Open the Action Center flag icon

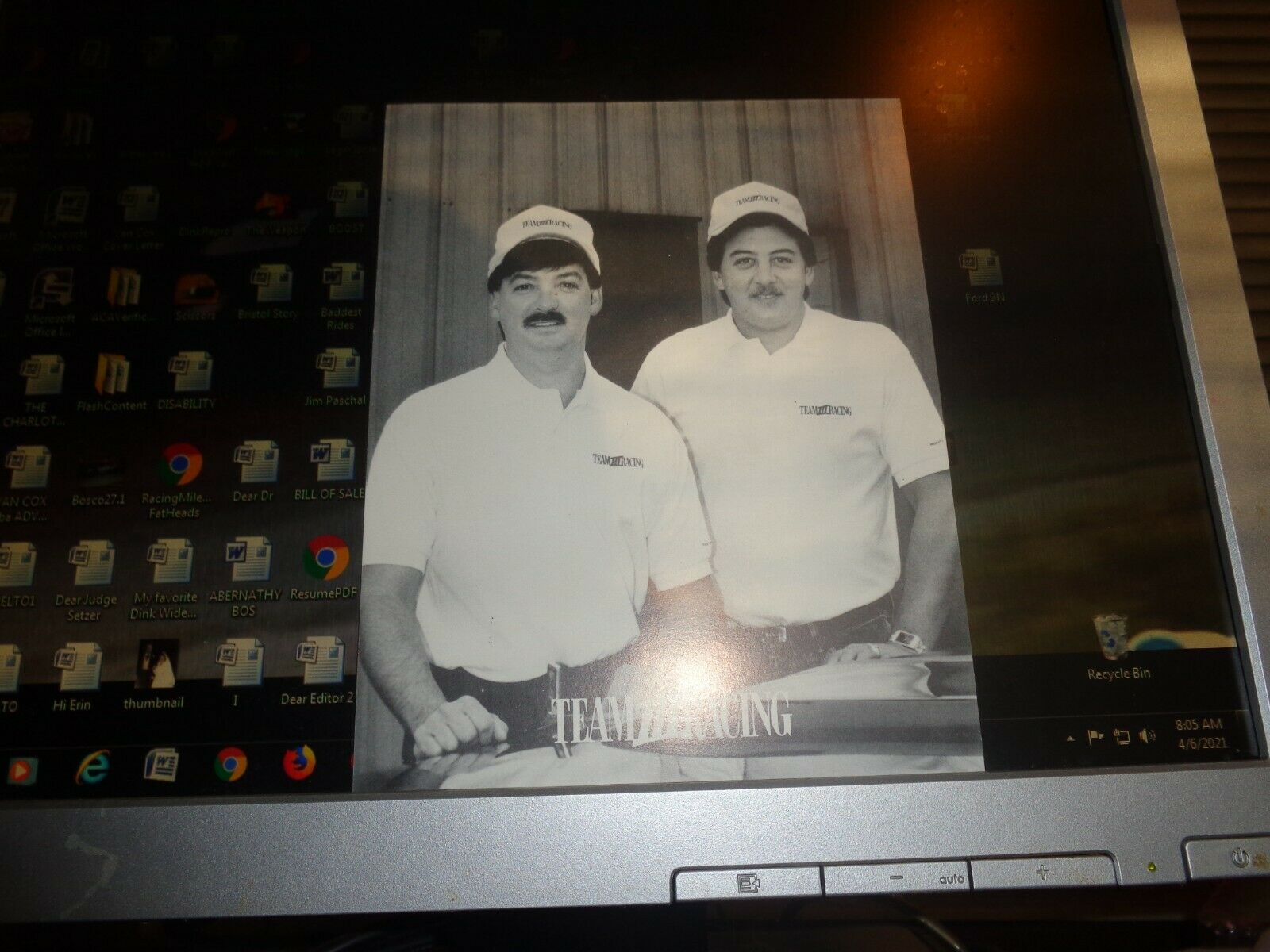click(x=1095, y=737)
